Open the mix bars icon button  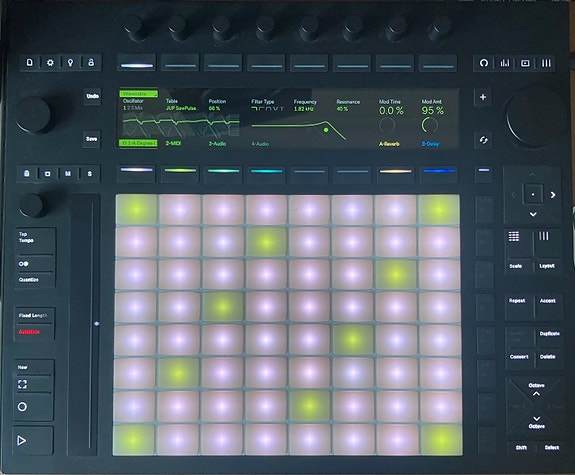(505, 63)
